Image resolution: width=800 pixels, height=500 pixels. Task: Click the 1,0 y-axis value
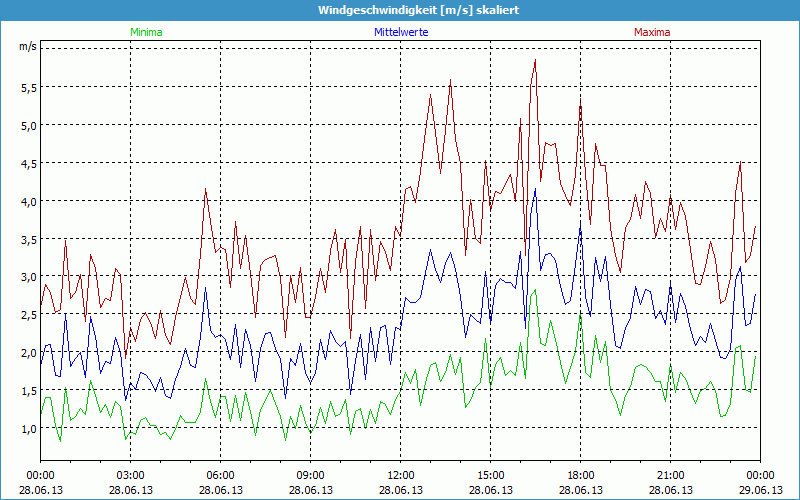[28, 429]
